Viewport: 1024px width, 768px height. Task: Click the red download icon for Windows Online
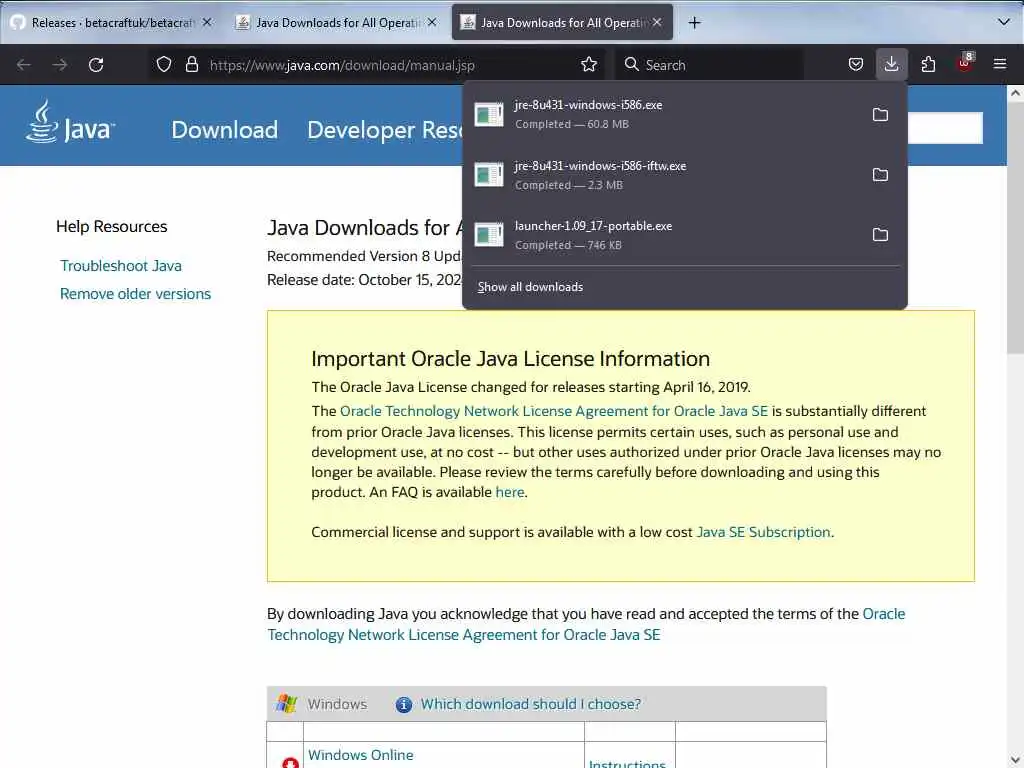pos(291,763)
